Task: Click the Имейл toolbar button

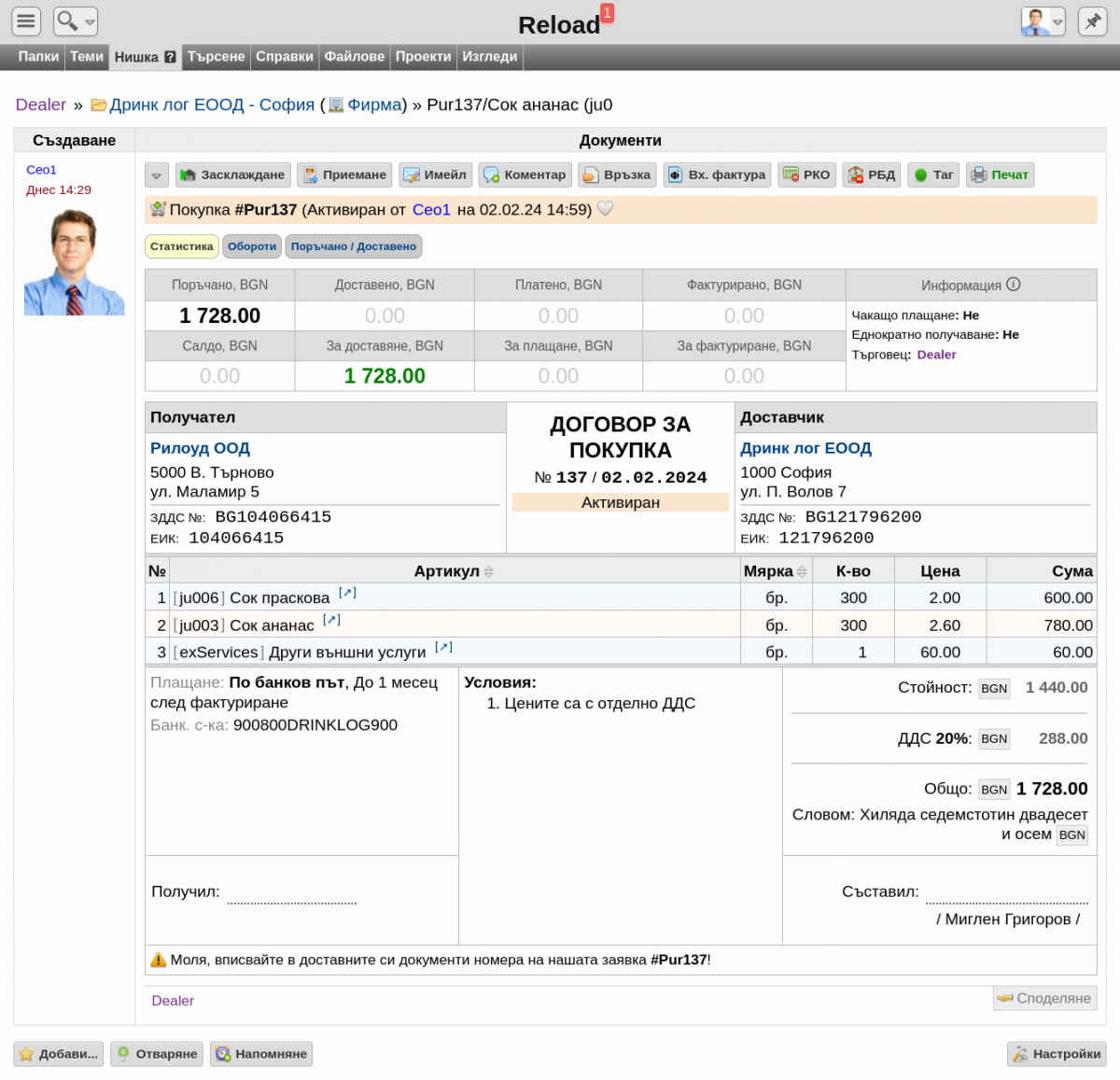Action: 435,175
